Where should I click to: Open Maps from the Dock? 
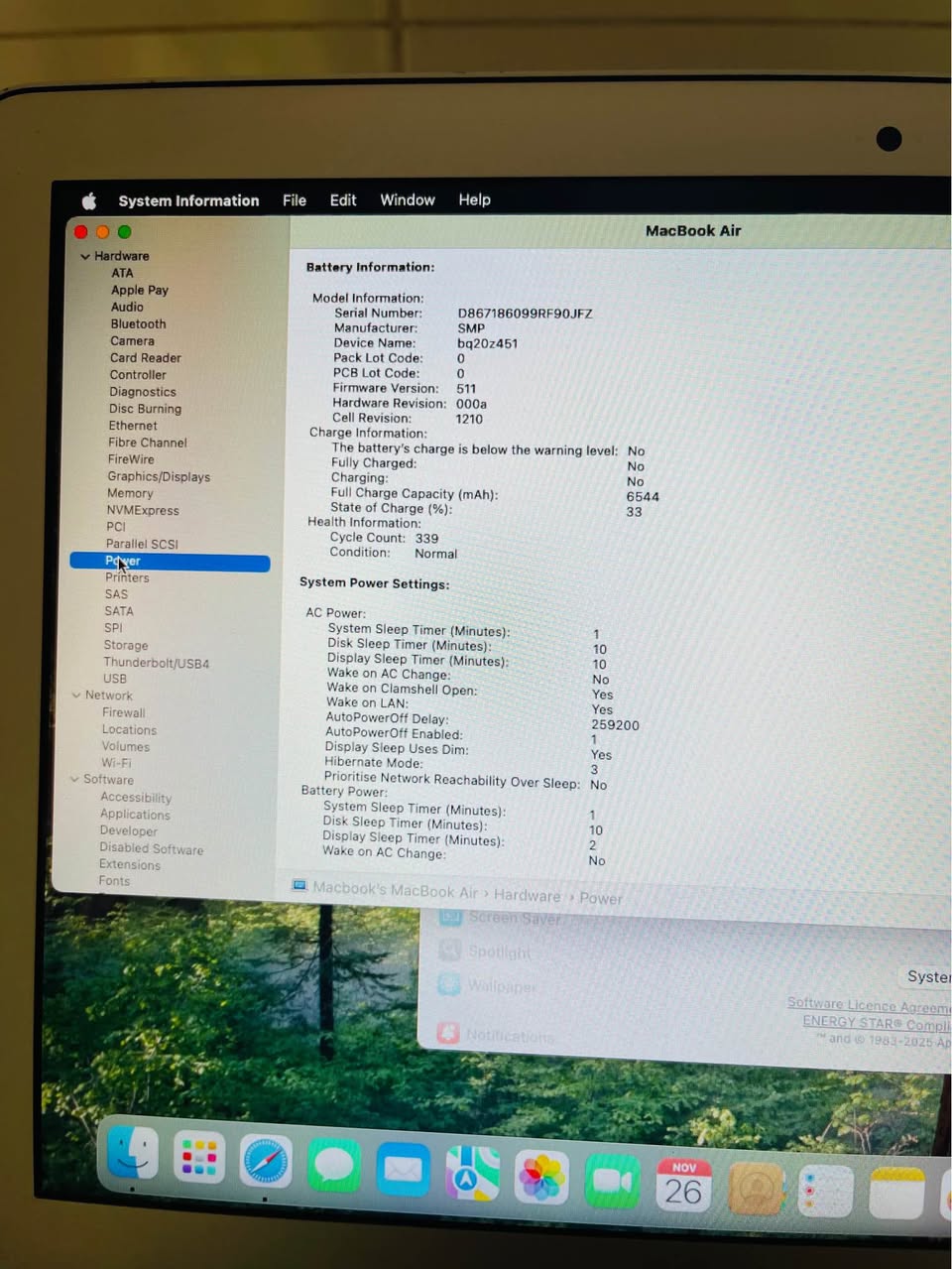(x=472, y=1173)
